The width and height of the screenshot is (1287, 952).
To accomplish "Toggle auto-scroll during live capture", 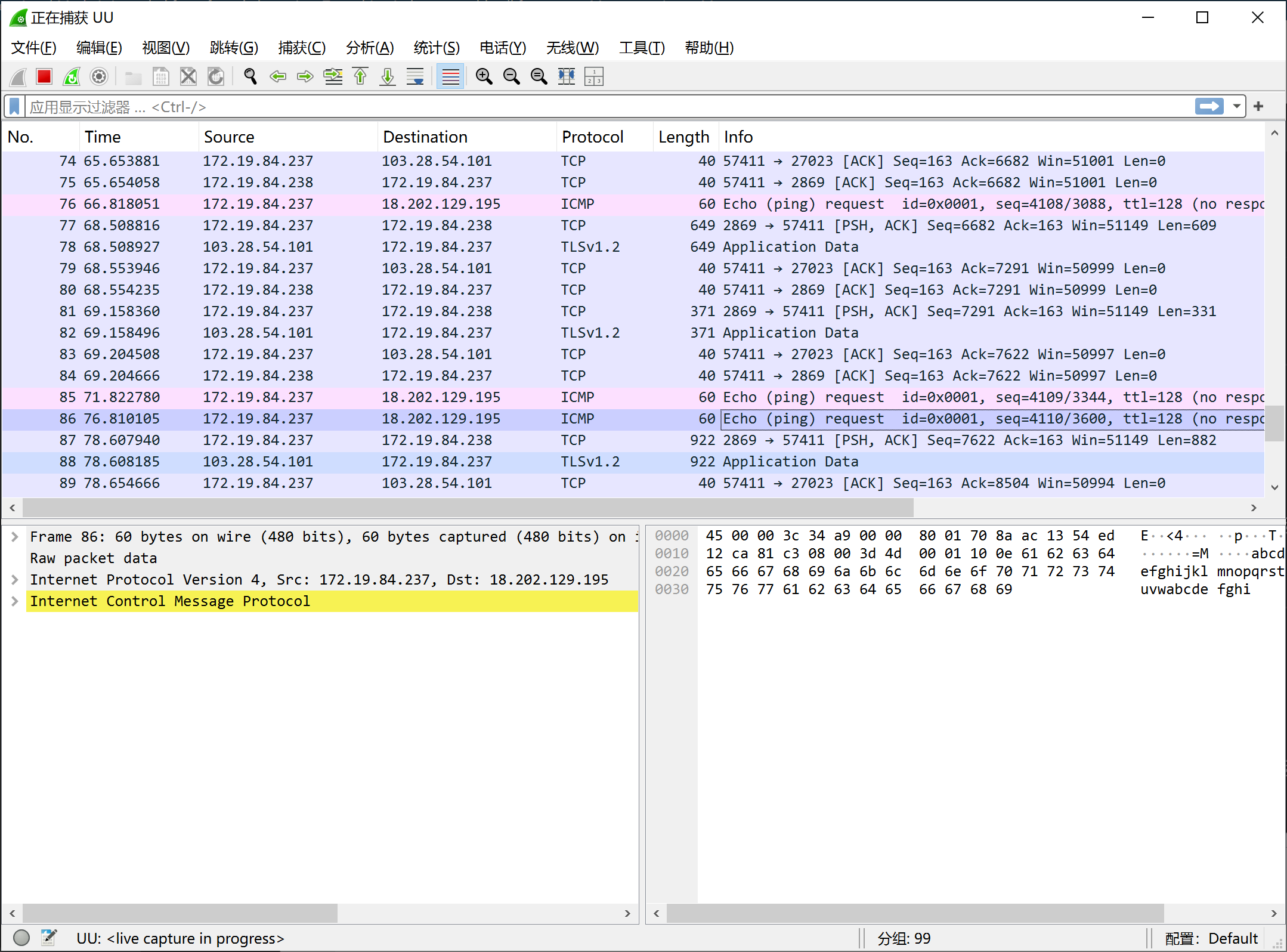I will click(415, 76).
